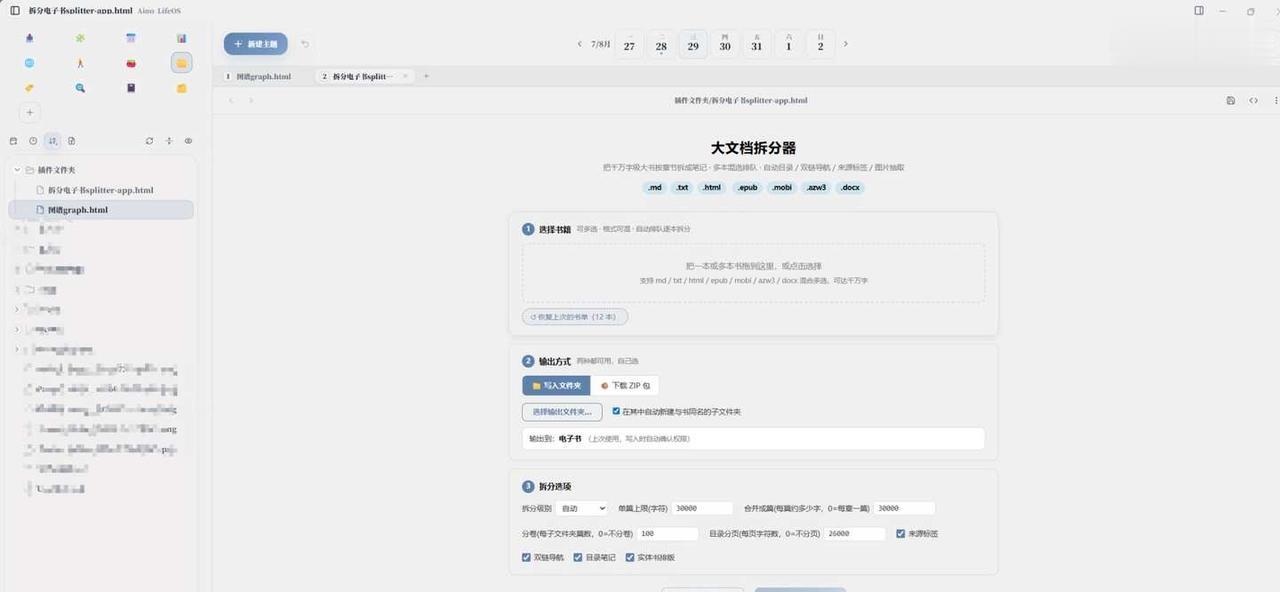Screen dimensions: 1280x592
Task: Open the calendar icon in sidebar grid
Action: [131, 38]
